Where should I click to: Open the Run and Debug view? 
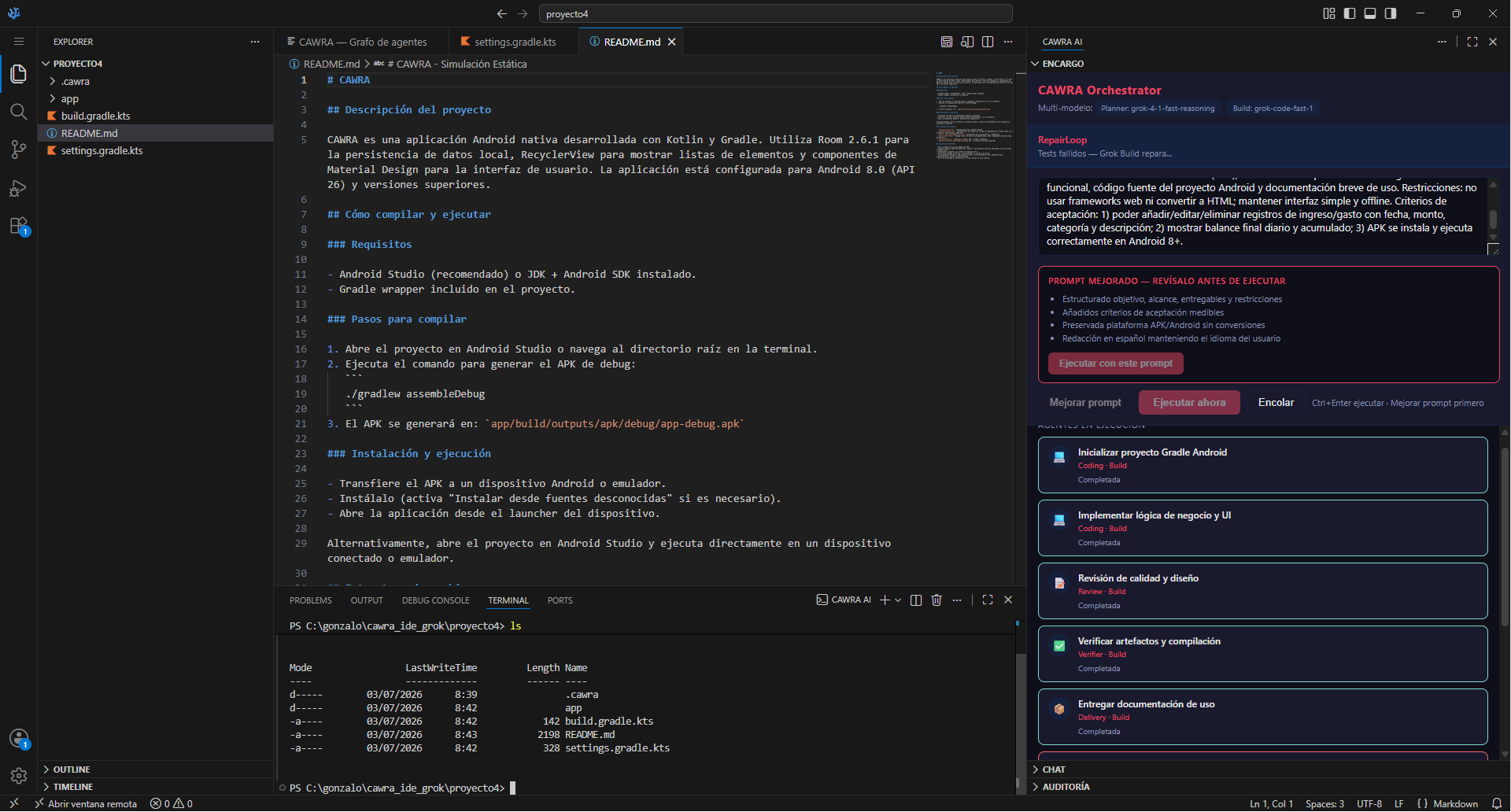click(19, 188)
